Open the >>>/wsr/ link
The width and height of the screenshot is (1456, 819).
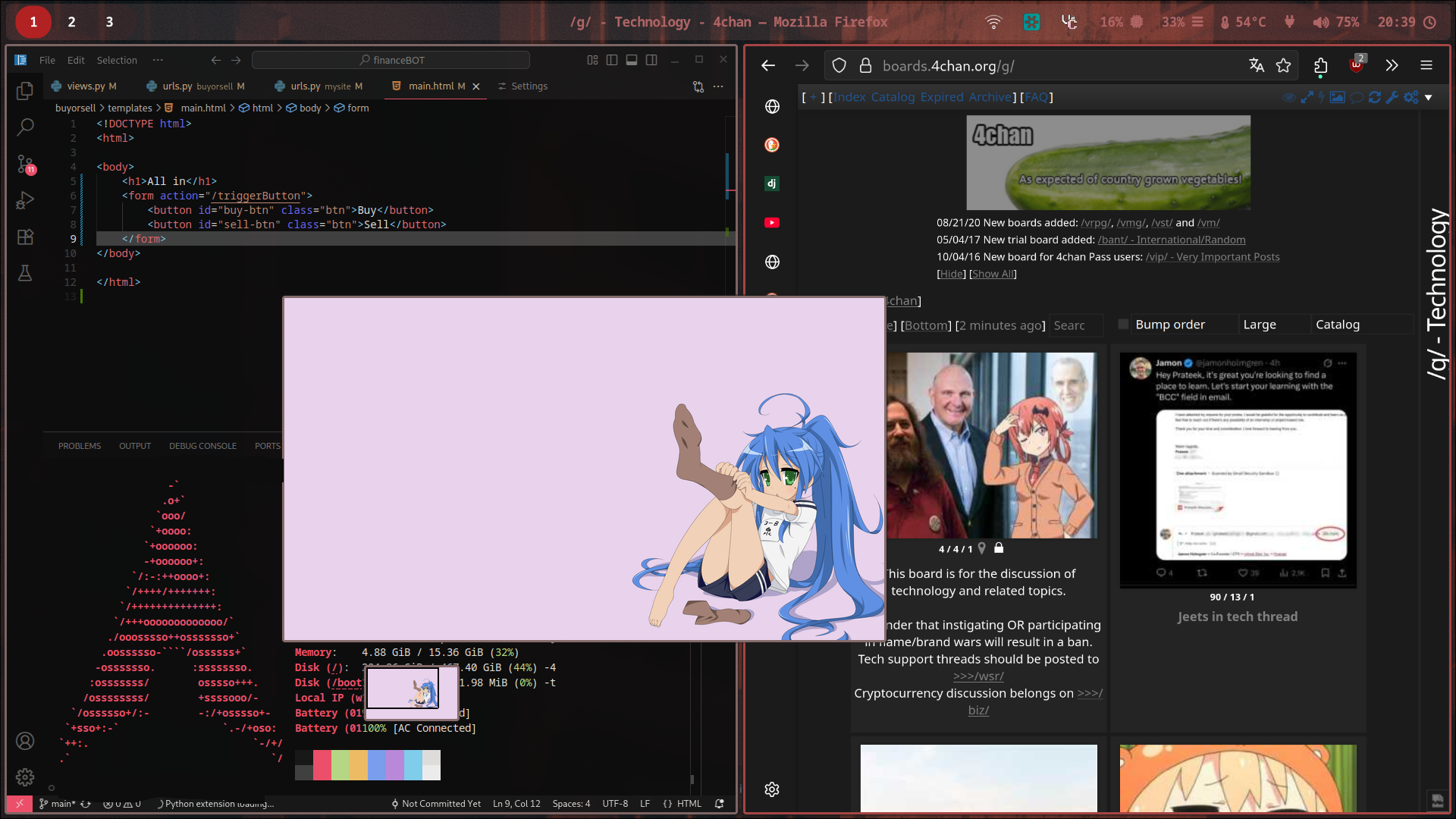pyautogui.click(x=978, y=676)
